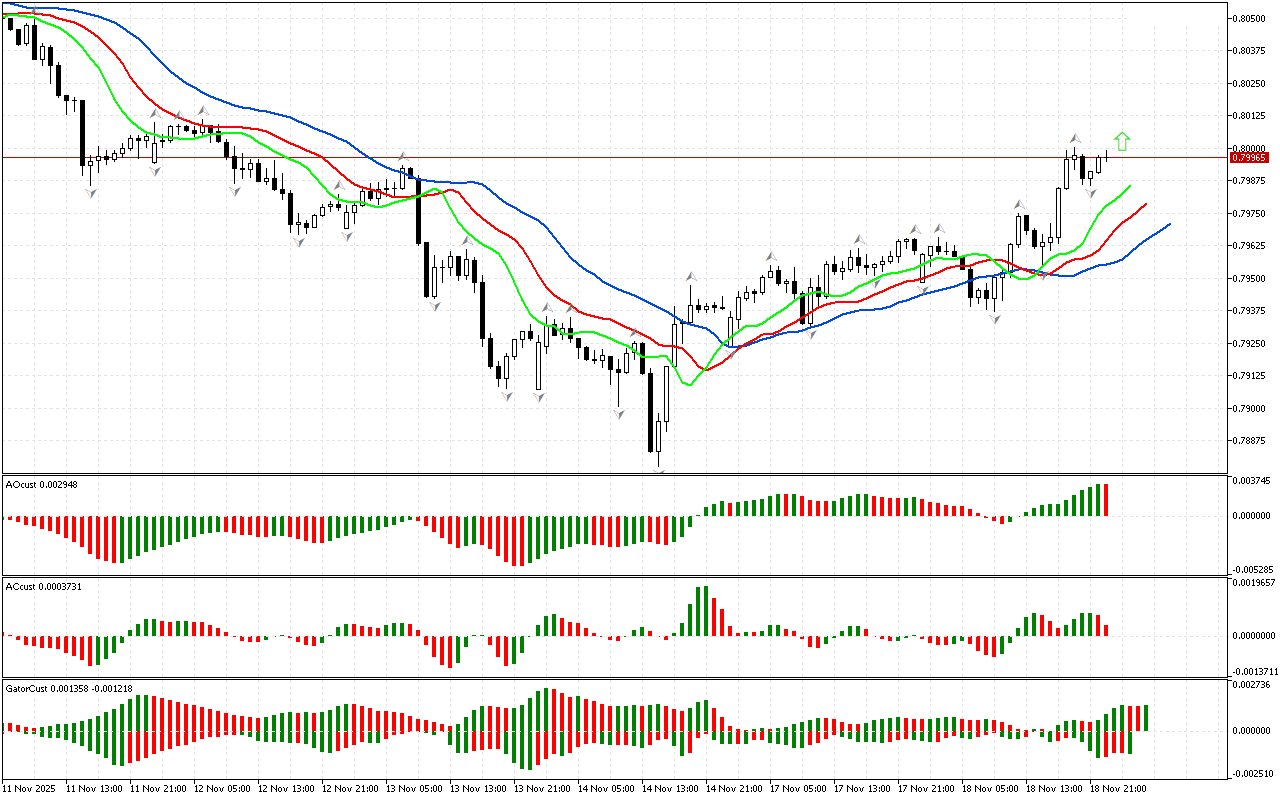Click the up fractal above the 13 Nov 05:00 candle
Image resolution: width=1280 pixels, height=800 pixels.
click(403, 157)
